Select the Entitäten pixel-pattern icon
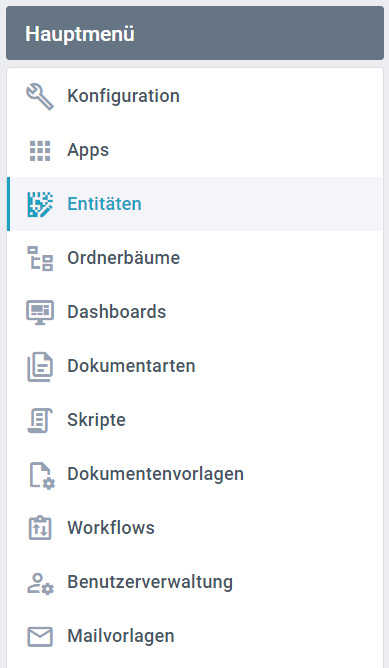This screenshot has height=668, width=389. click(40, 204)
